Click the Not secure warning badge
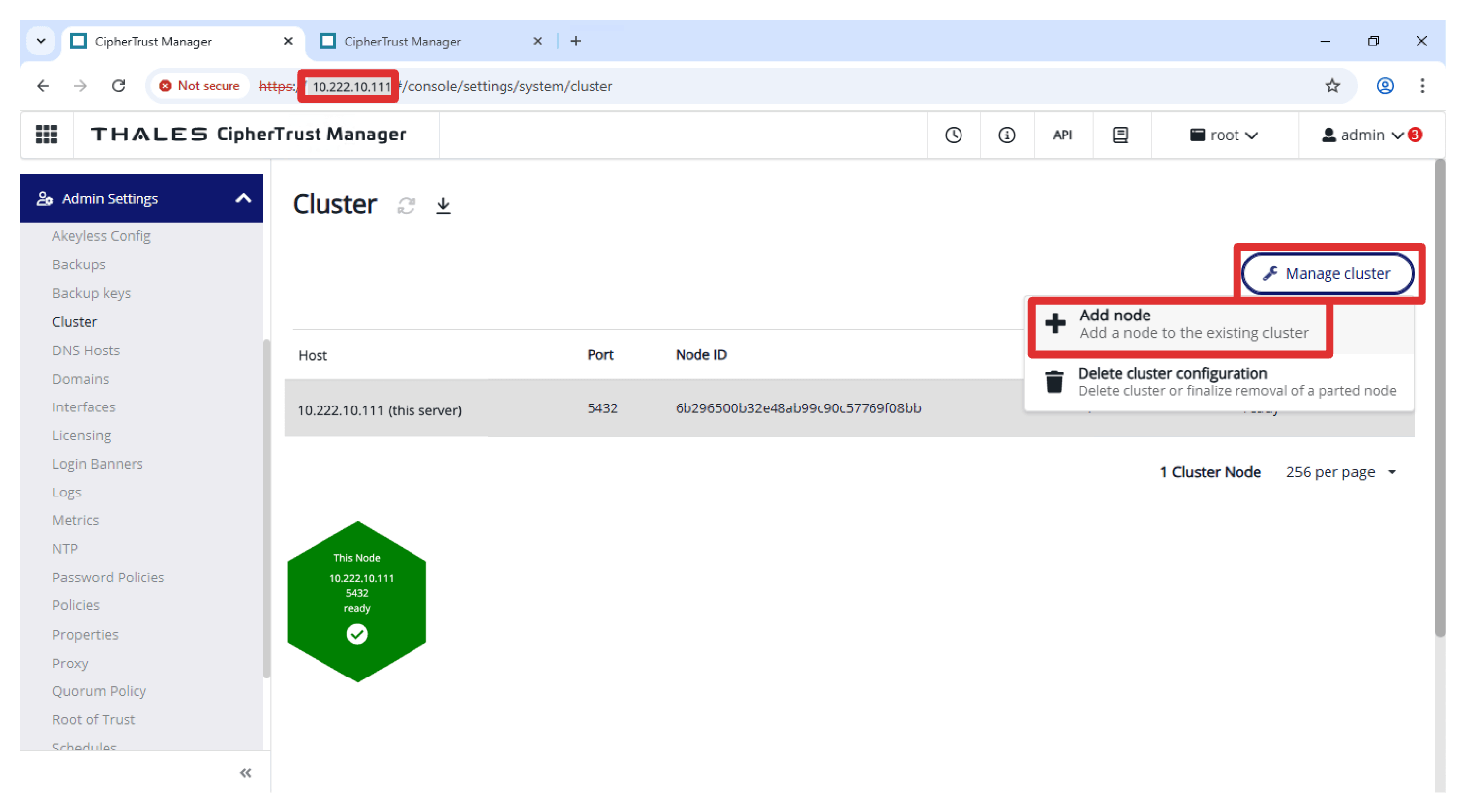The height and width of the screenshot is (812, 1465). point(200,86)
